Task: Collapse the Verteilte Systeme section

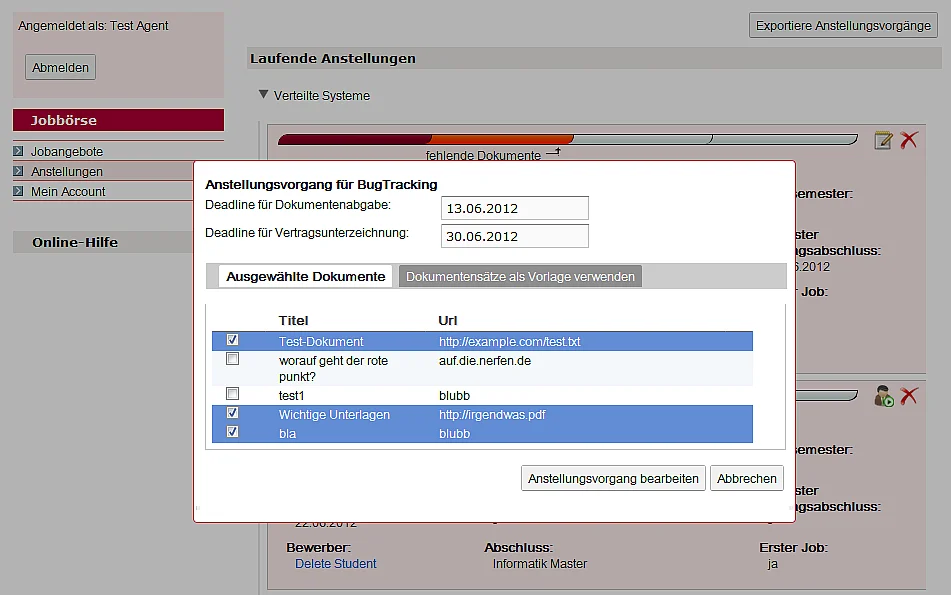Action: click(263, 95)
